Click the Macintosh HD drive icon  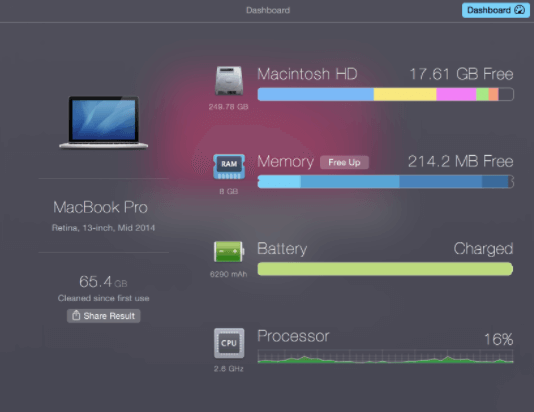pyautogui.click(x=229, y=81)
